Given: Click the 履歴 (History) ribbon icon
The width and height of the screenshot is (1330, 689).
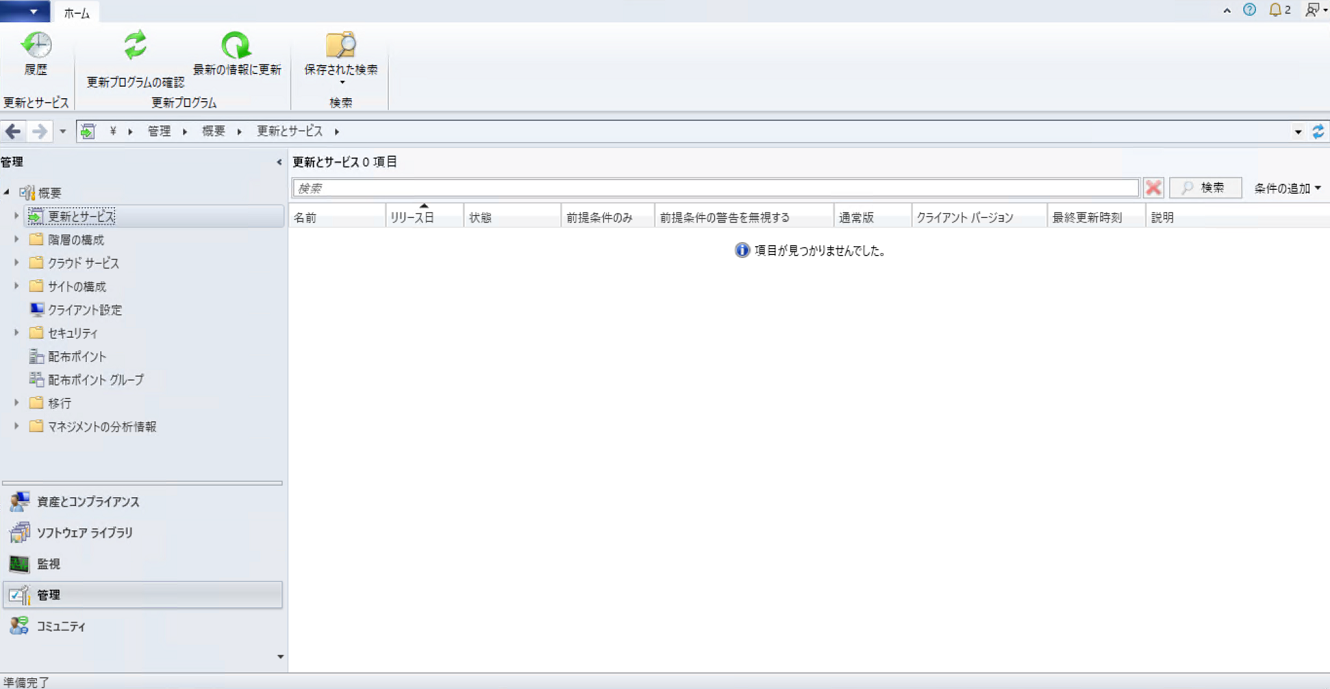Looking at the screenshot, I should coord(36,46).
